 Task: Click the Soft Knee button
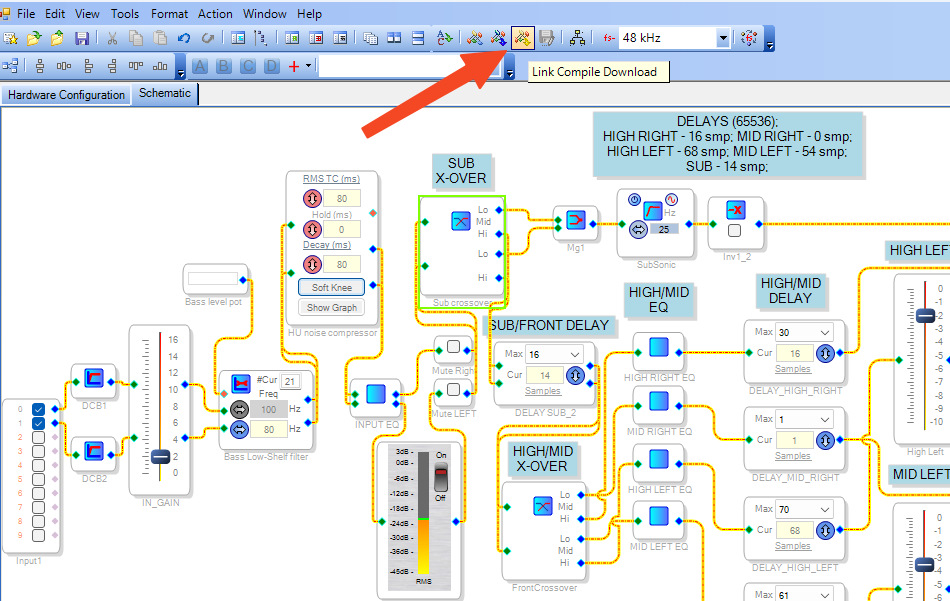pos(331,287)
